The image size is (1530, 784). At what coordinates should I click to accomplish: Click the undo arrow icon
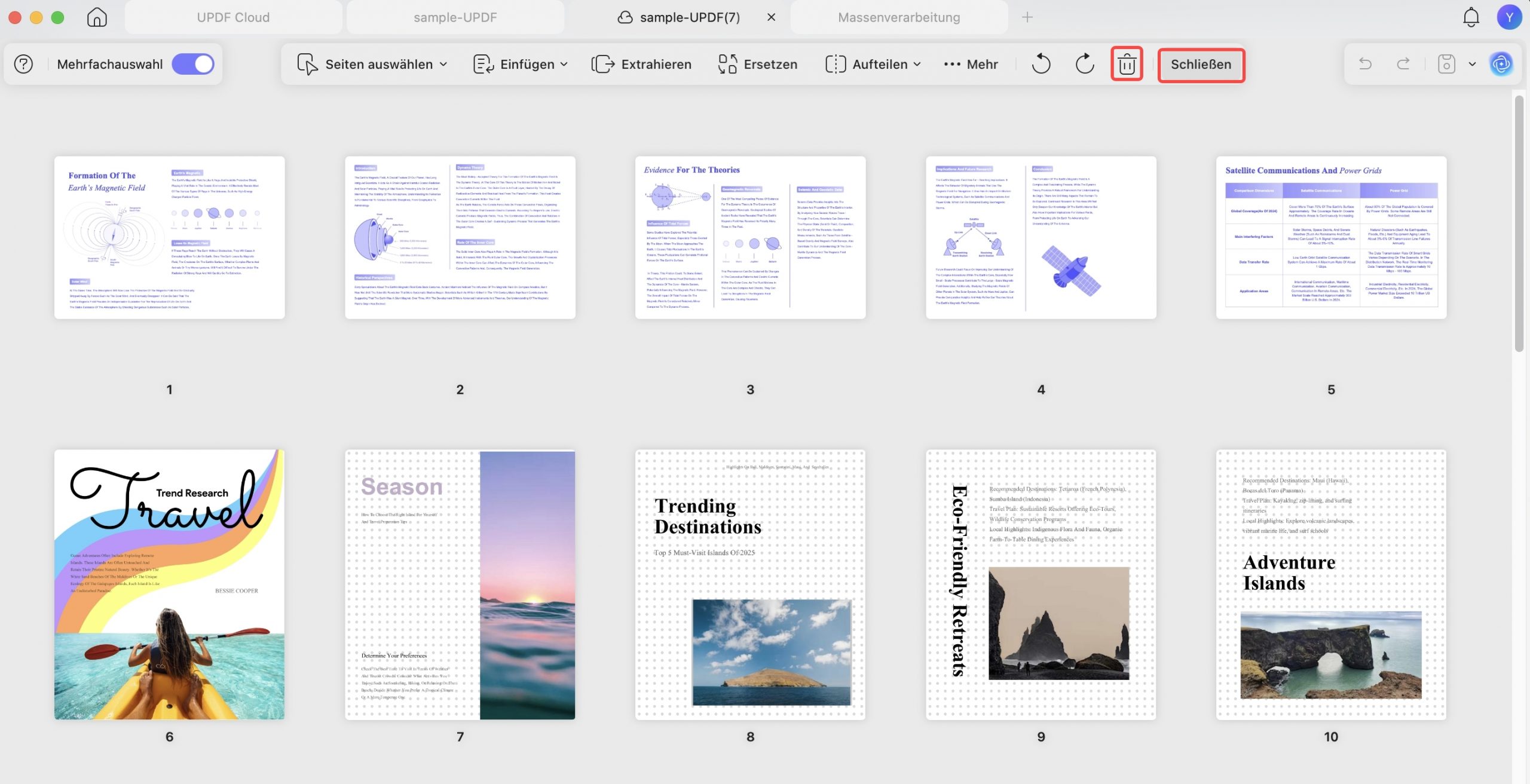click(1365, 64)
